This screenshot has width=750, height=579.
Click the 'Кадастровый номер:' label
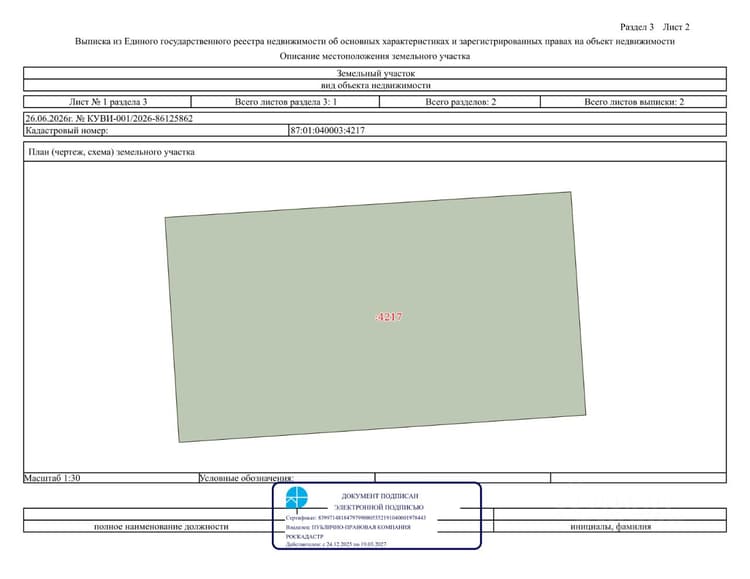click(66, 130)
